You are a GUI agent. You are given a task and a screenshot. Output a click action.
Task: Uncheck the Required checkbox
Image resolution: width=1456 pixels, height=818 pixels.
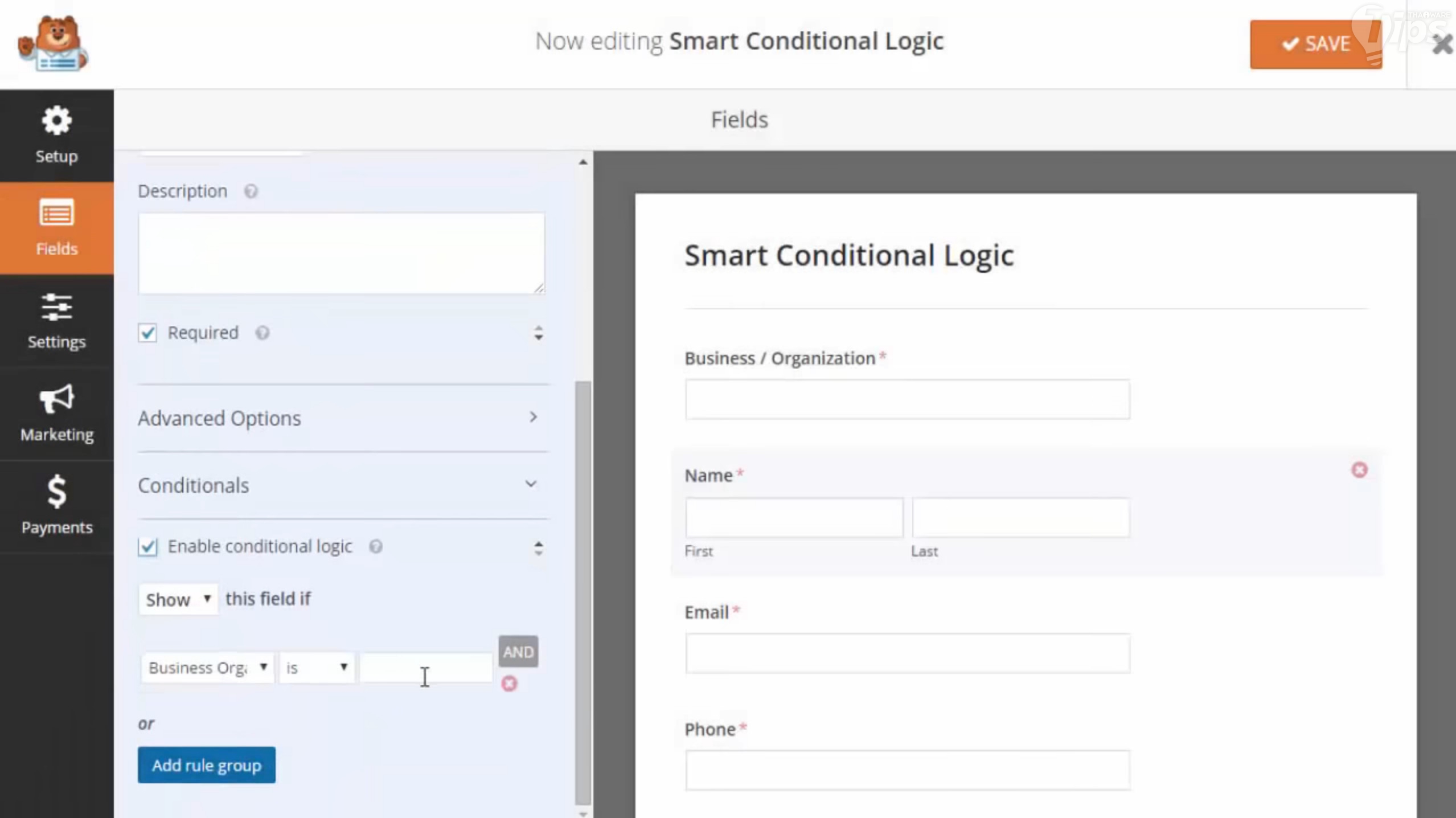147,333
